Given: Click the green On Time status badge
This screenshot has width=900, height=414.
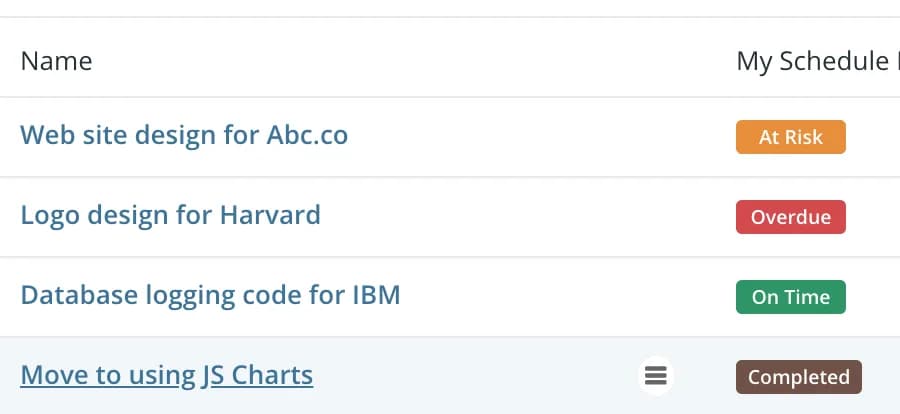Looking at the screenshot, I should tap(790, 297).
